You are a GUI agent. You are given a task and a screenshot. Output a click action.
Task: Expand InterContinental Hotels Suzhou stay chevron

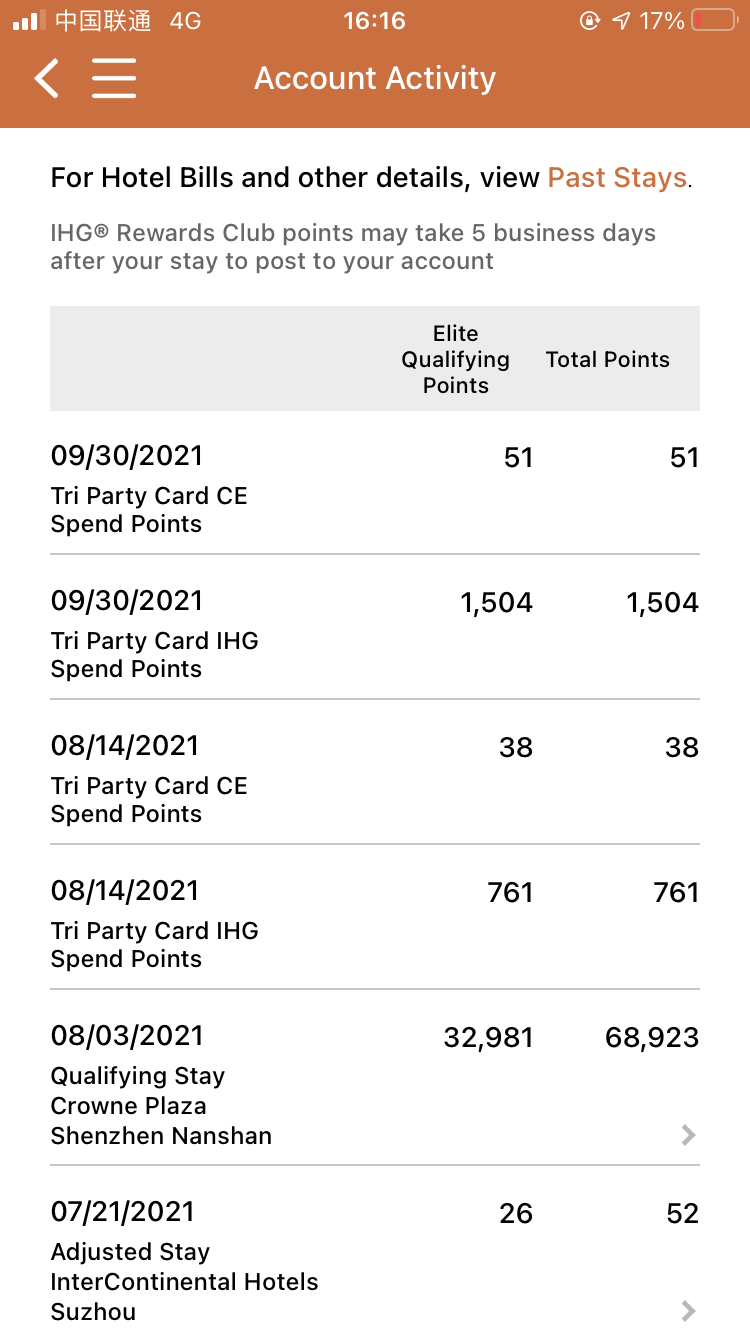pos(688,1310)
